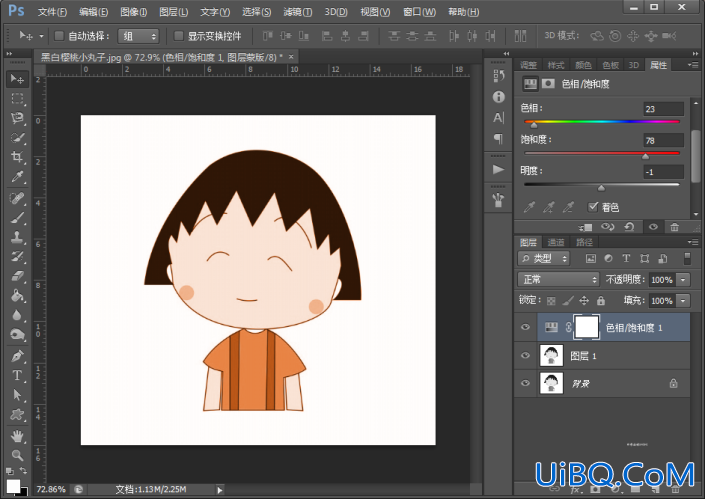Screen dimensions: 705x499
Task: Select the layer mask thumbnail of 色相/饱和度 1
Action: point(586,327)
